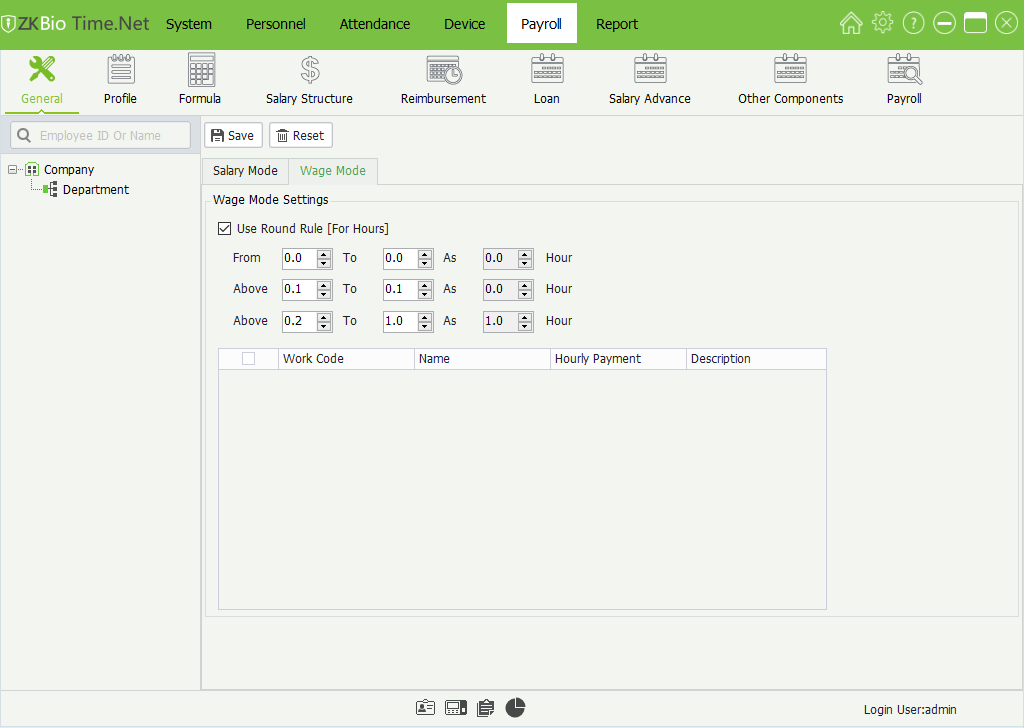Click the Company building icon in tree
The width and height of the screenshot is (1024, 728).
32,170
